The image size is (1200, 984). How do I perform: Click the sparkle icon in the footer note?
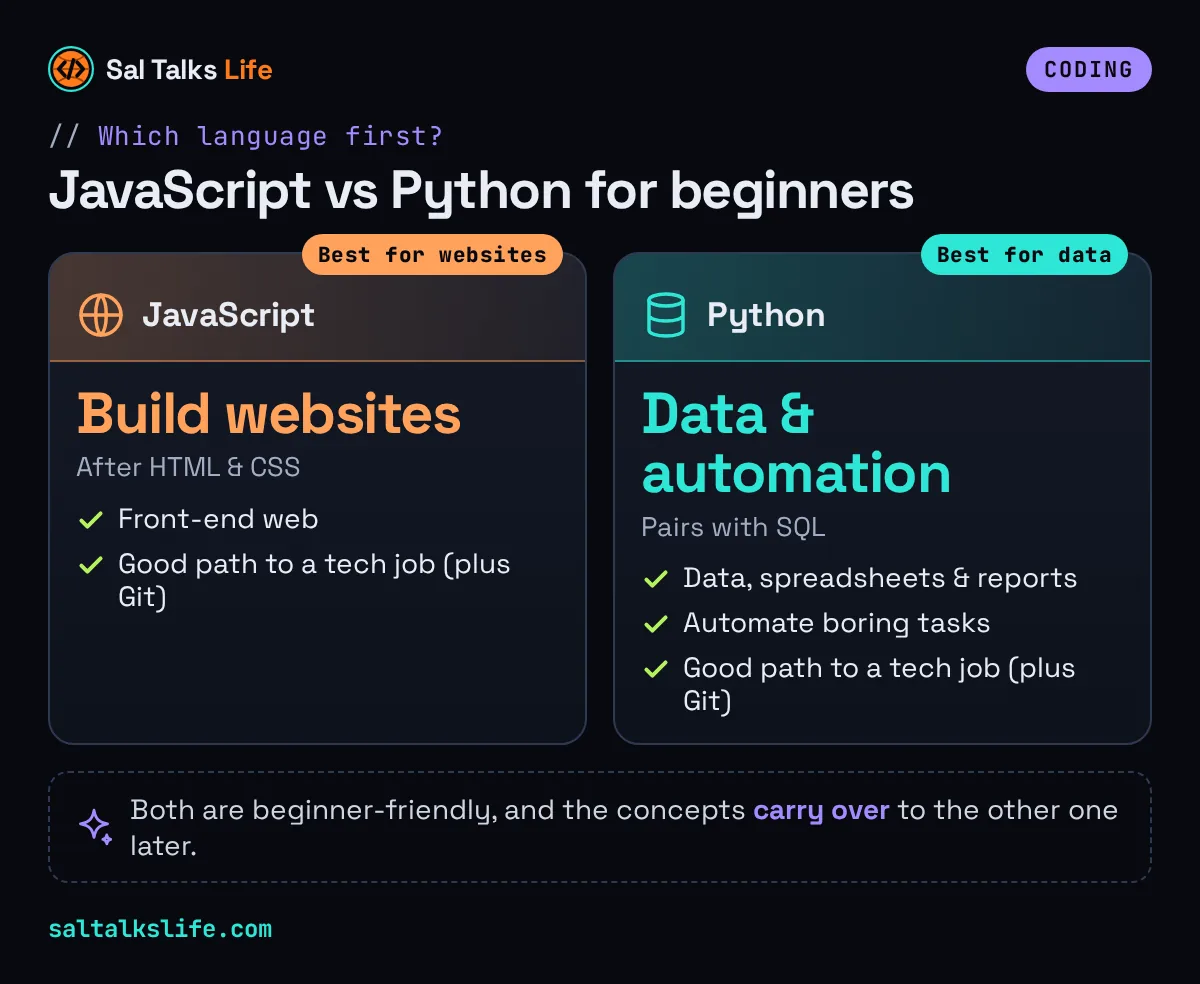click(96, 826)
